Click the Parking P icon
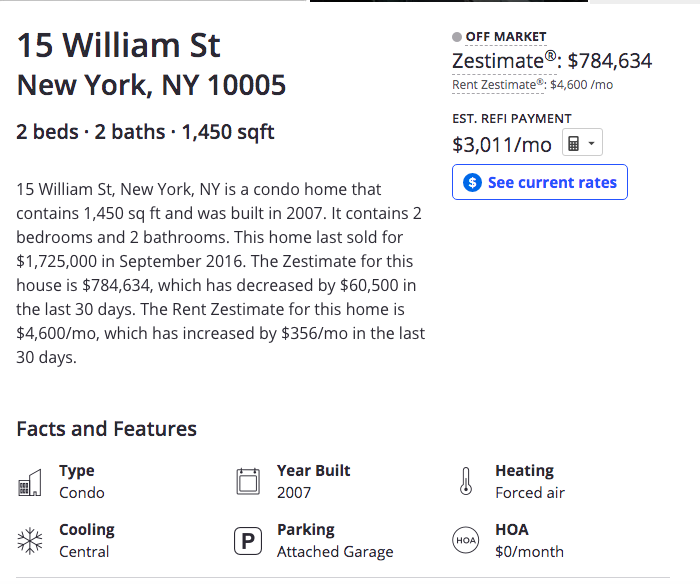Viewport: 700px width, 584px height. point(248,541)
